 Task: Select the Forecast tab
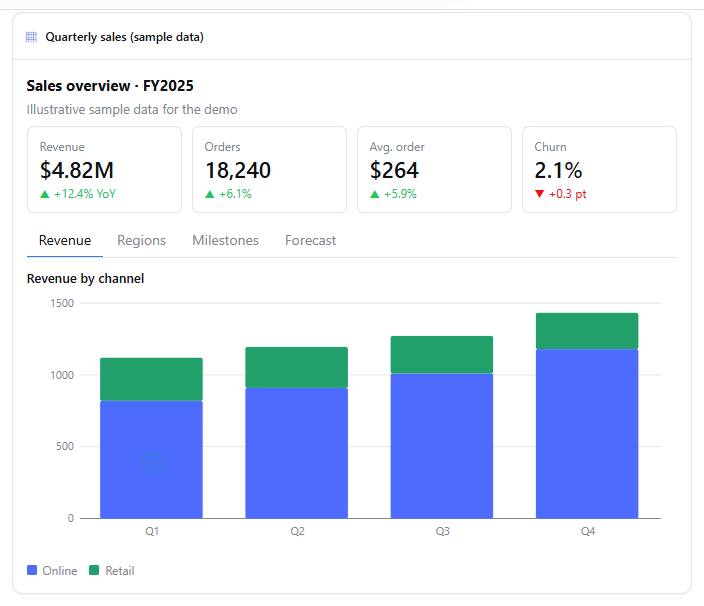click(x=310, y=241)
